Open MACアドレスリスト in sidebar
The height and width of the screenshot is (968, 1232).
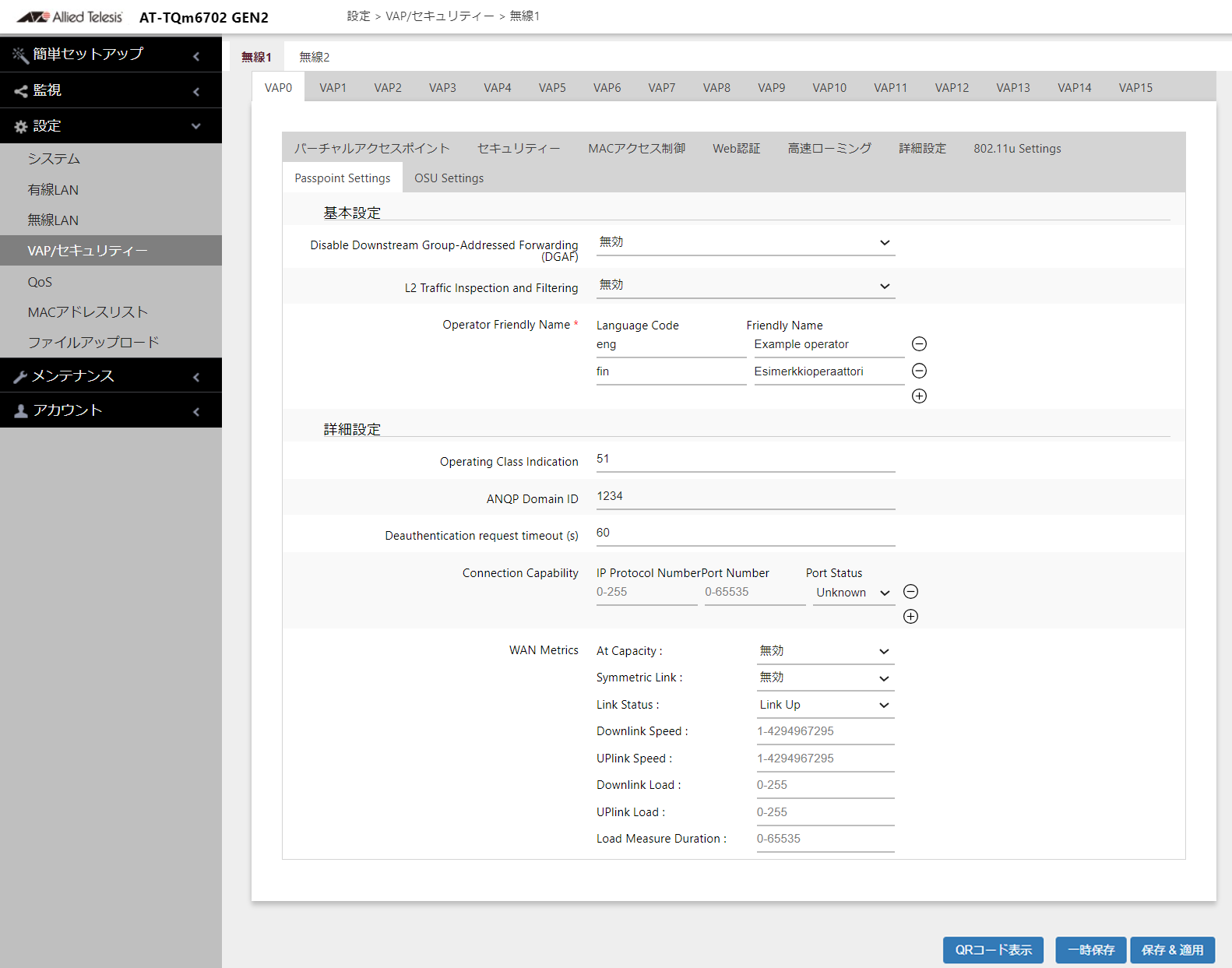[111, 312]
